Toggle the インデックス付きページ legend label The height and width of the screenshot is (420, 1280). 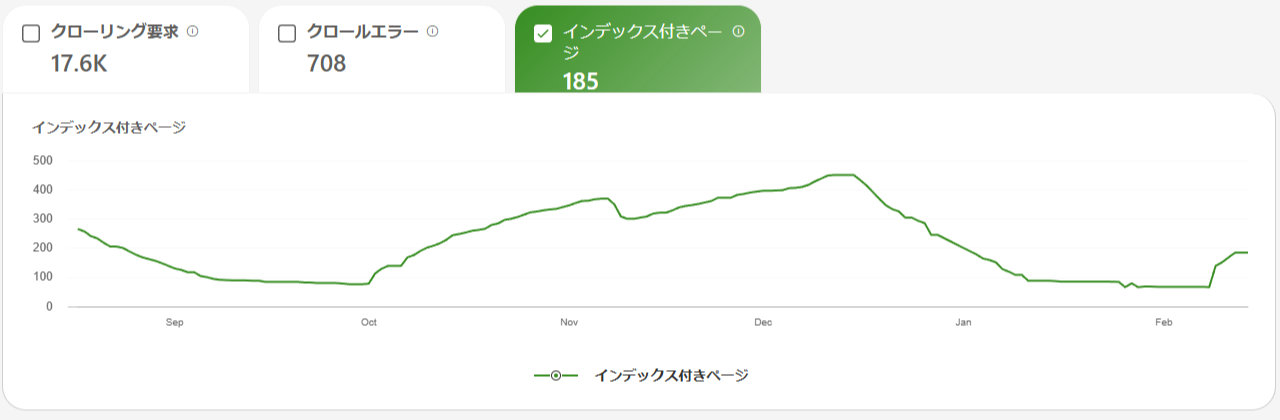[x=671, y=376]
